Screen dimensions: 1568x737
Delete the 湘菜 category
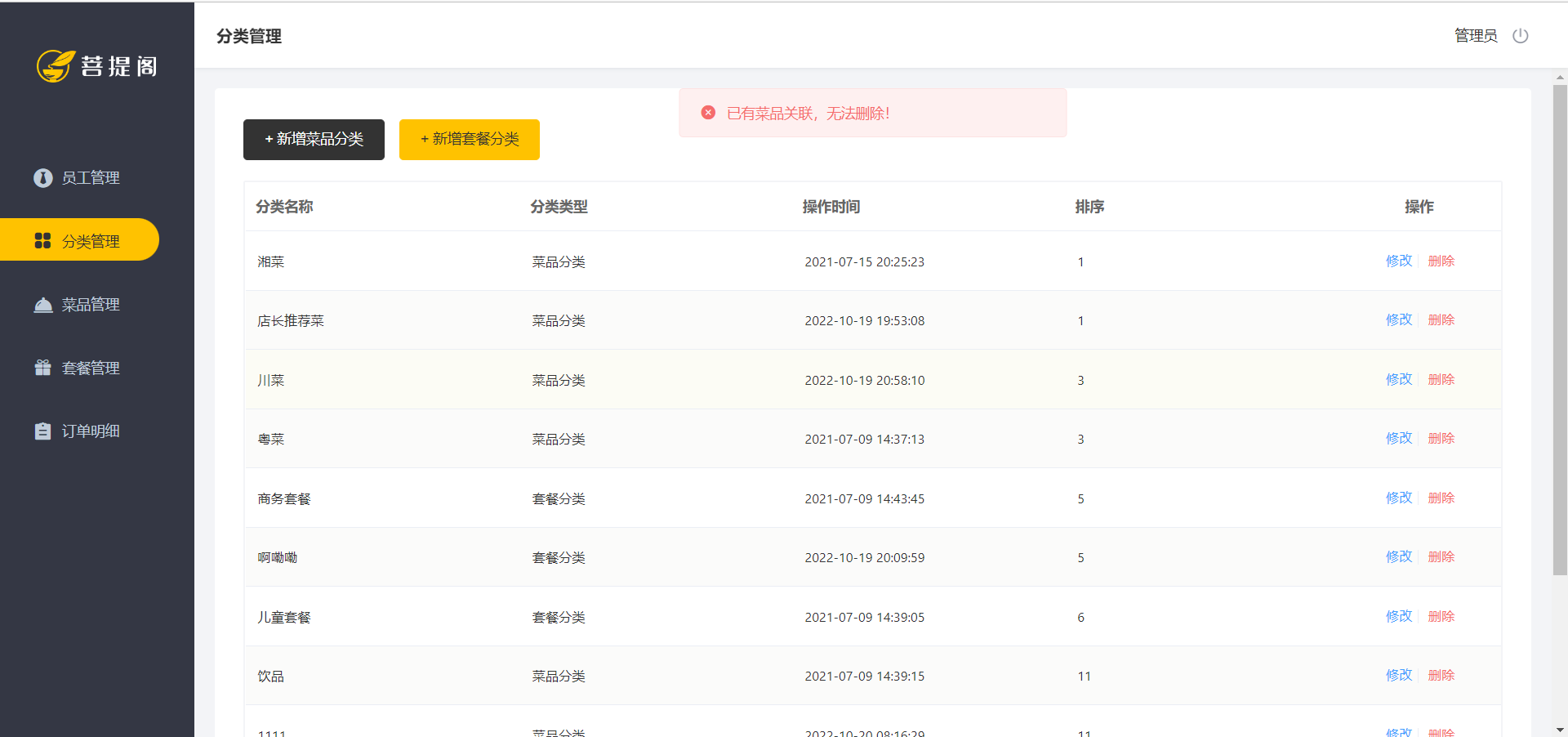[x=1441, y=261]
